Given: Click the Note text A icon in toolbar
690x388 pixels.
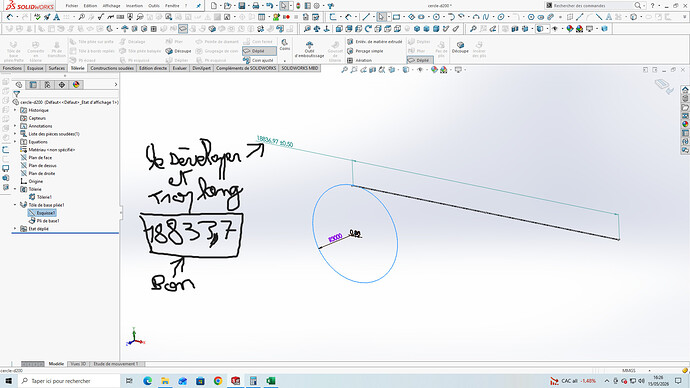Looking at the screenshot, I should (57, 17).
